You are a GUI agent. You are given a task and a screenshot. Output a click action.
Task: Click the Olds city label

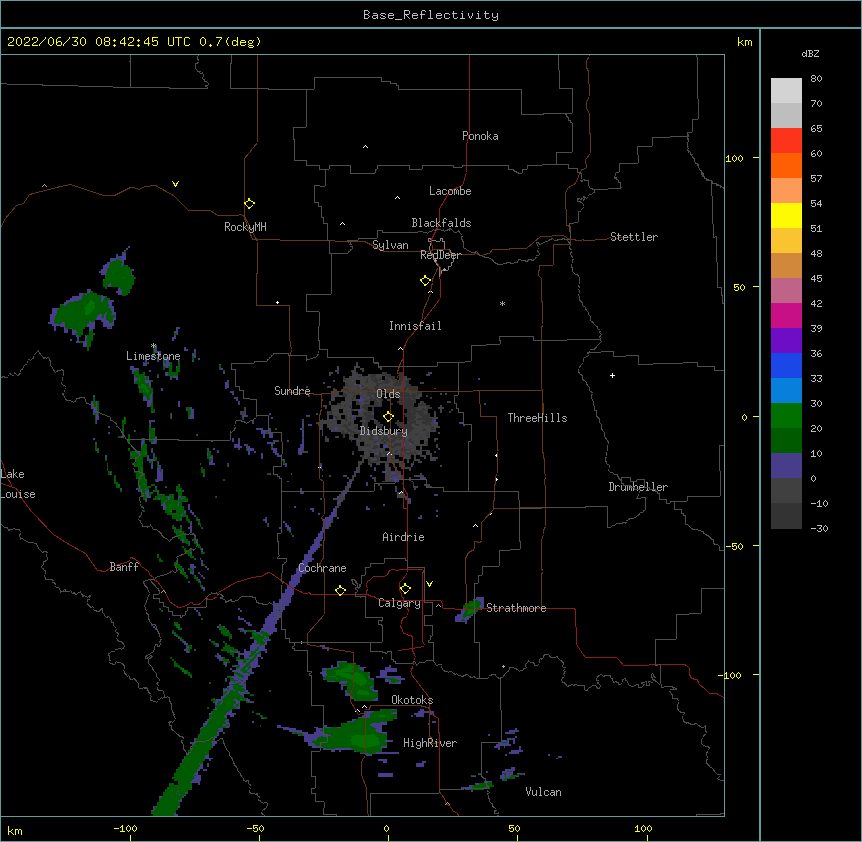pyautogui.click(x=388, y=394)
